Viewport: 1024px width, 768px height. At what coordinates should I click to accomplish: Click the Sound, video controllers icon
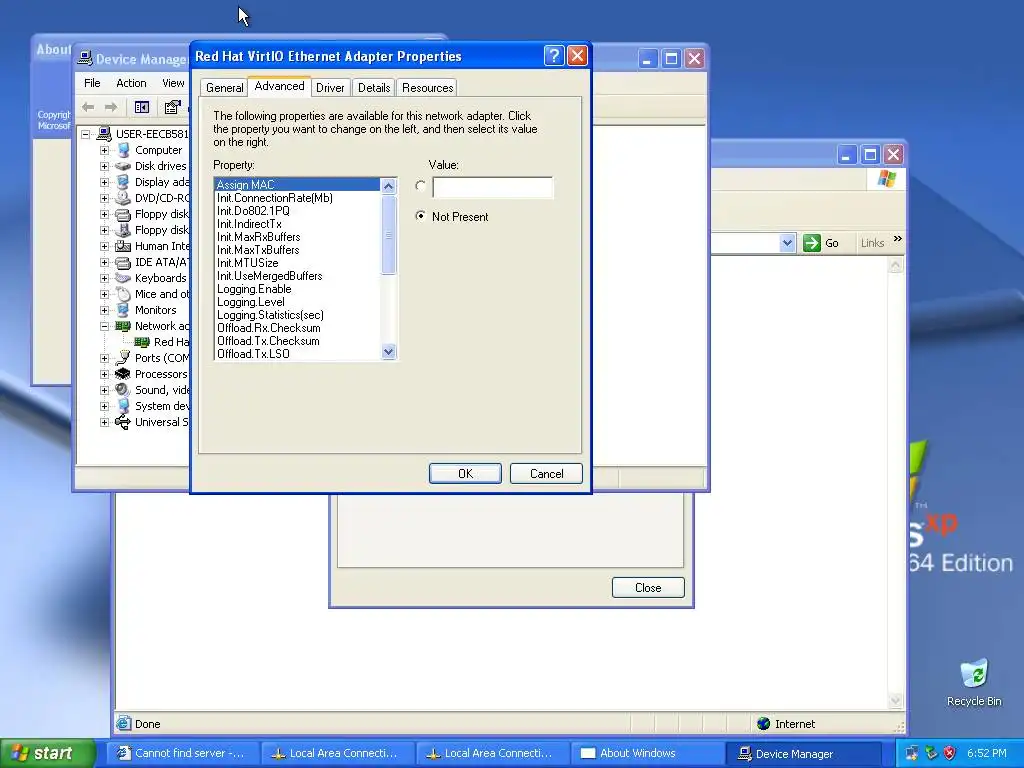click(x=123, y=390)
